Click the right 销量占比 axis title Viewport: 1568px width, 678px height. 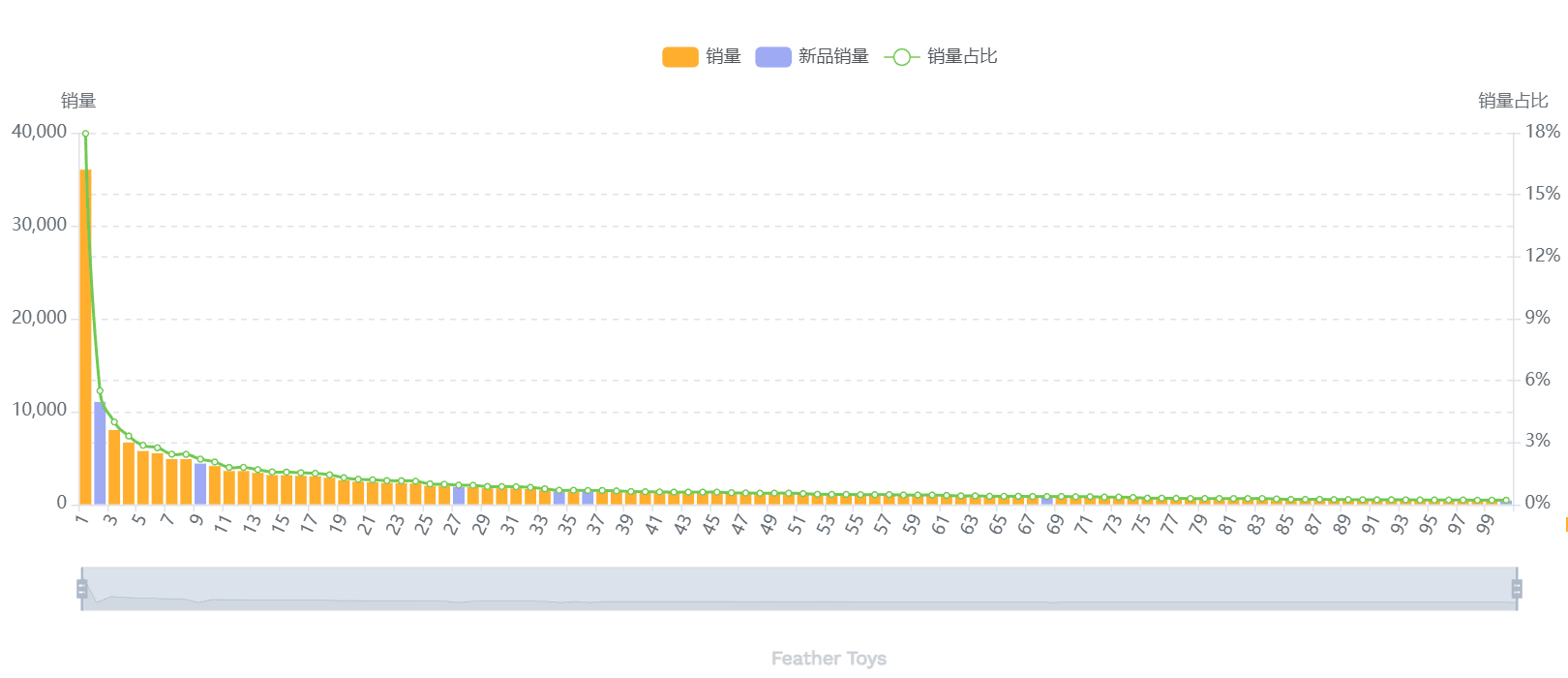(1513, 101)
